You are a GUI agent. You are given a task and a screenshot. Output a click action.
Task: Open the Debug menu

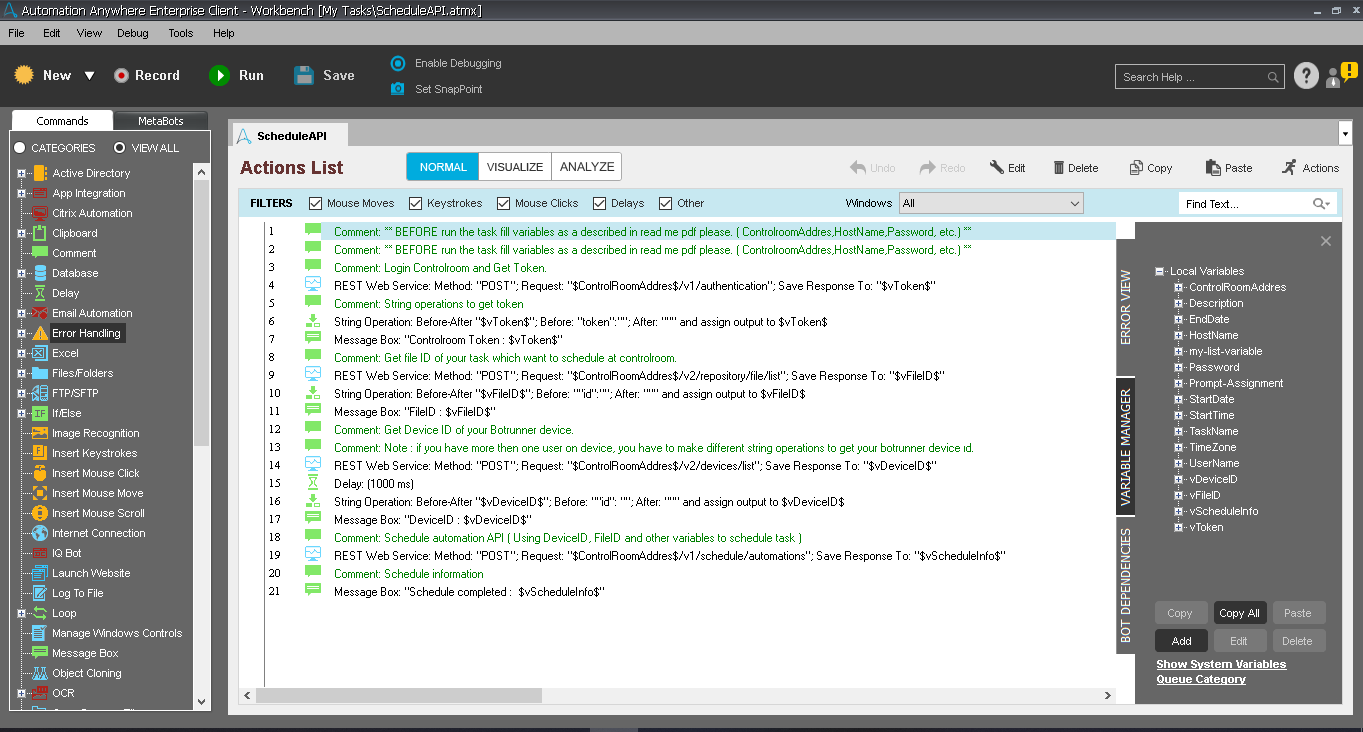[133, 33]
